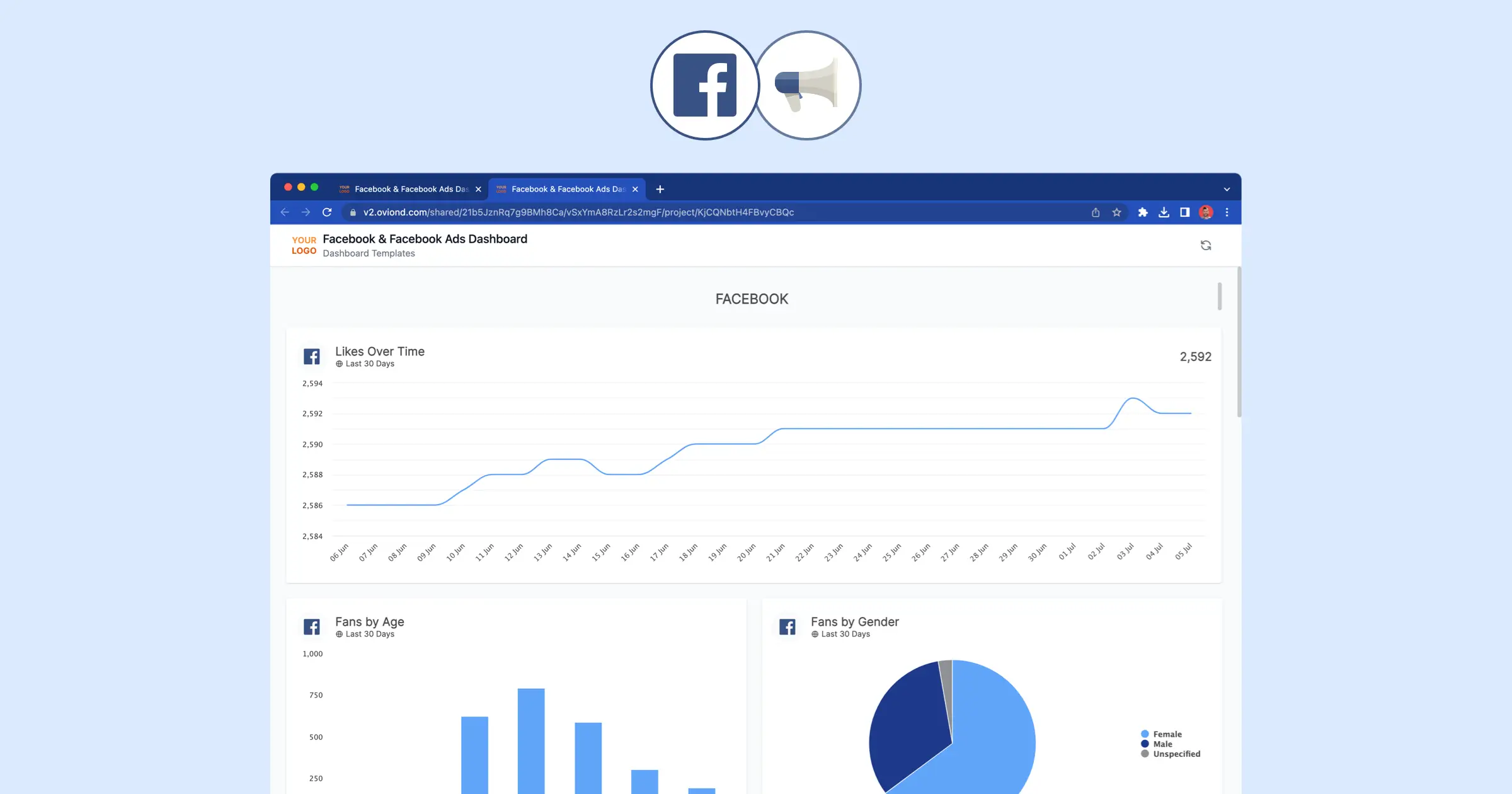Click the user profile avatar
1512x794 pixels.
pyautogui.click(x=1206, y=212)
